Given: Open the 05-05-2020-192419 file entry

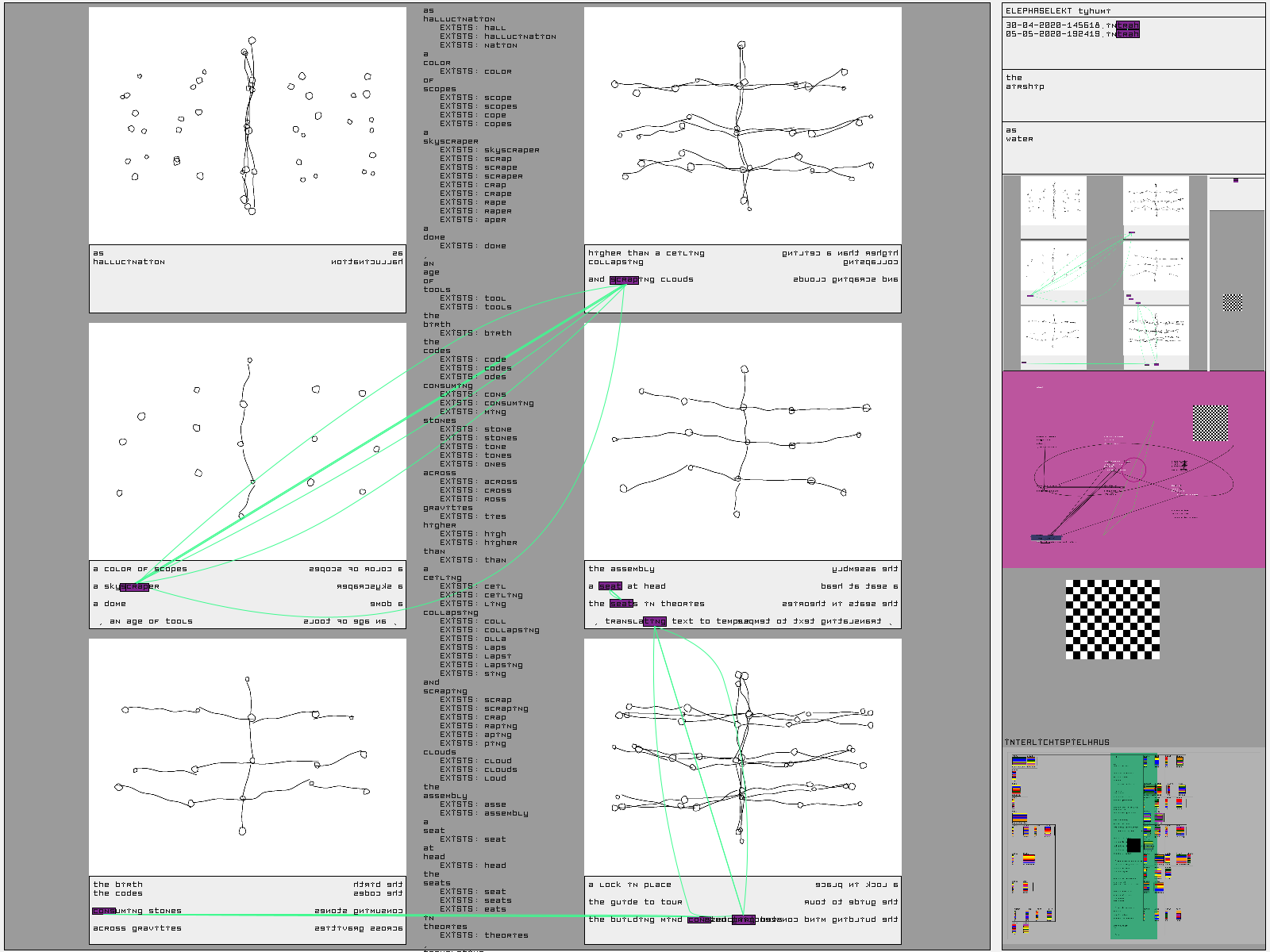Looking at the screenshot, I should point(1072,34).
